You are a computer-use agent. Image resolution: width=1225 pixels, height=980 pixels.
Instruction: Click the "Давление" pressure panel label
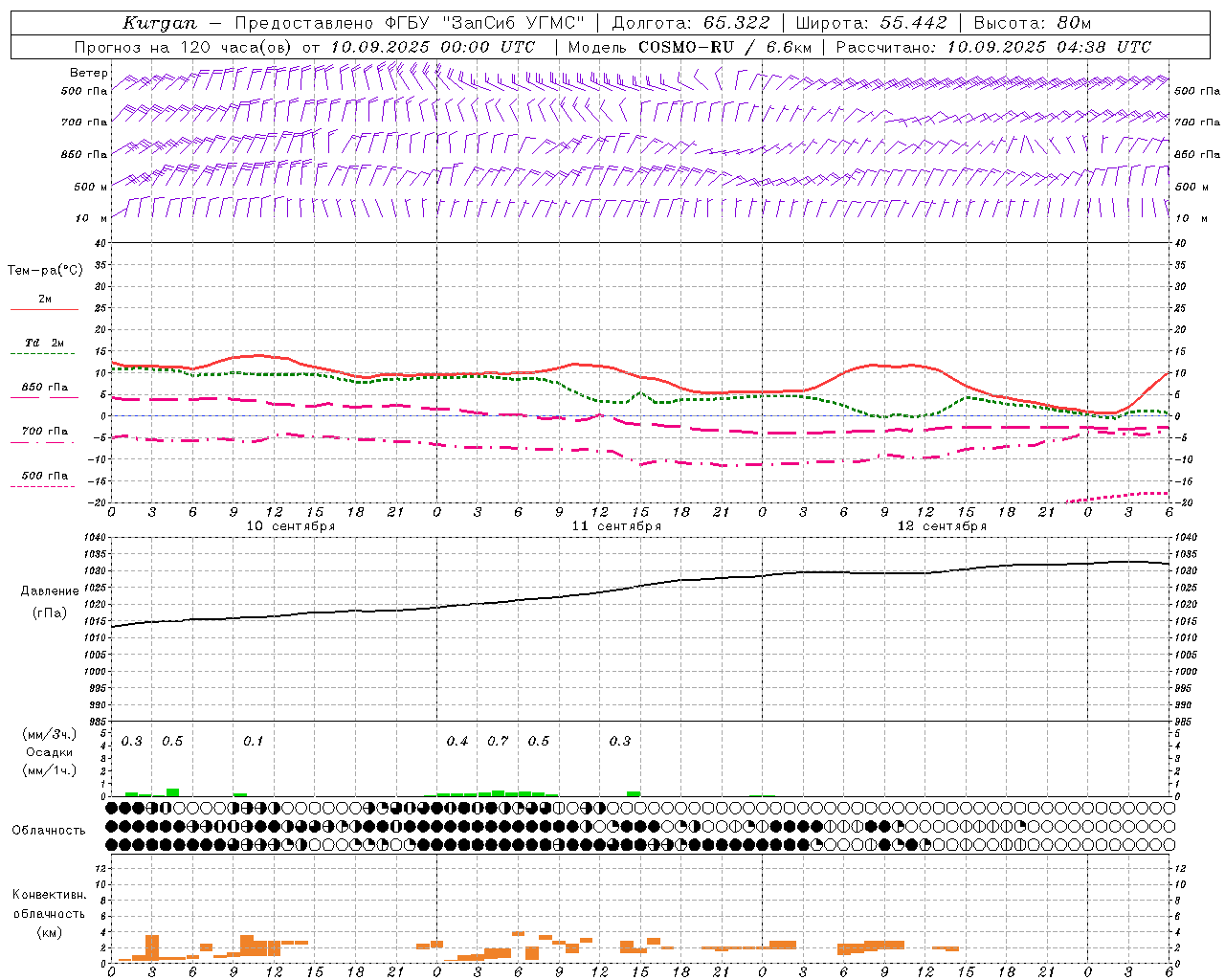point(49,591)
